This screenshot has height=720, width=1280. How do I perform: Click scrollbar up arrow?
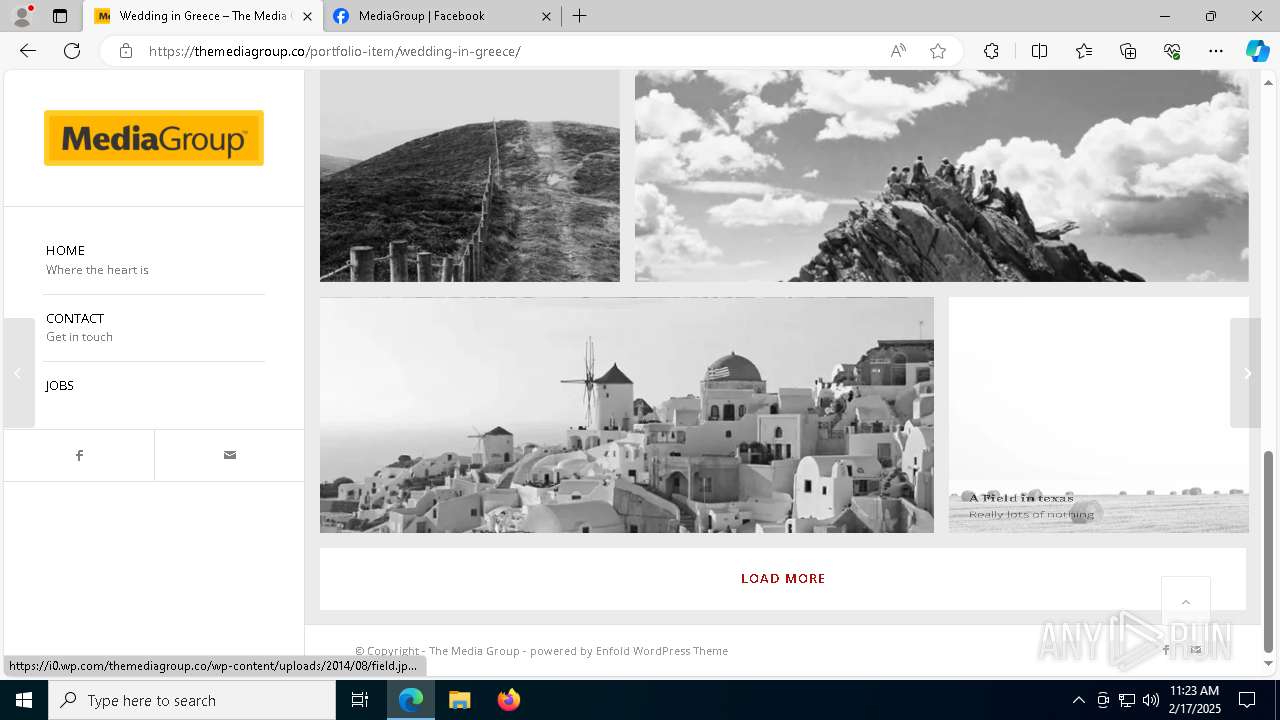point(1269,82)
